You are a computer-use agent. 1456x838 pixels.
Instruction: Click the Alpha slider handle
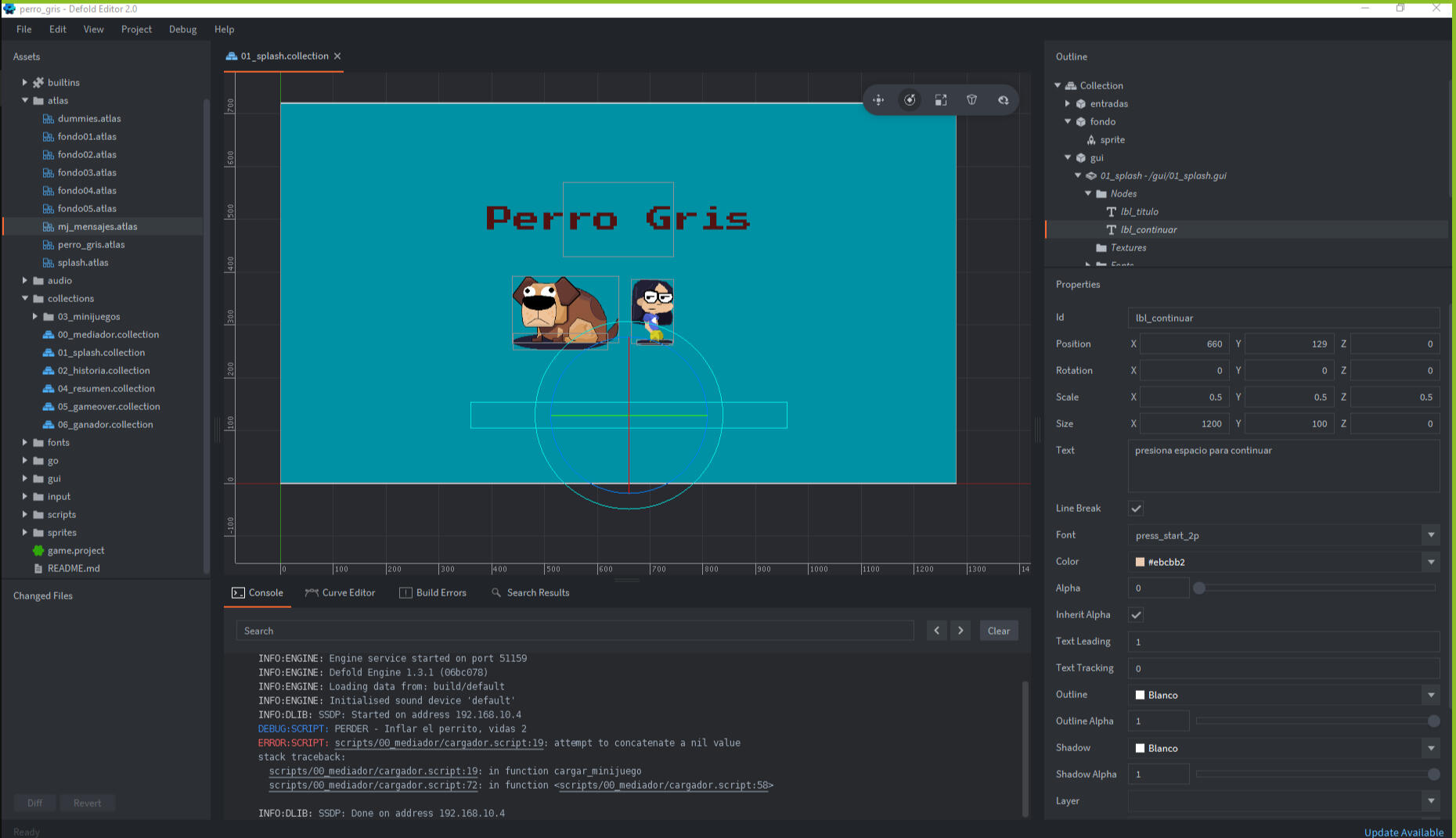1198,588
